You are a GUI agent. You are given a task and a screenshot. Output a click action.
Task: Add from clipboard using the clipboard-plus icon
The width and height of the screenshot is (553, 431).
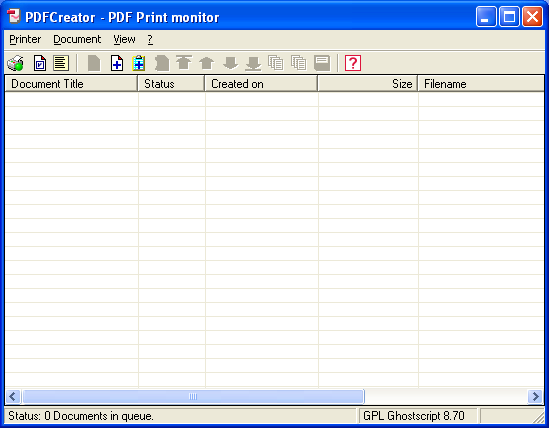click(x=139, y=63)
